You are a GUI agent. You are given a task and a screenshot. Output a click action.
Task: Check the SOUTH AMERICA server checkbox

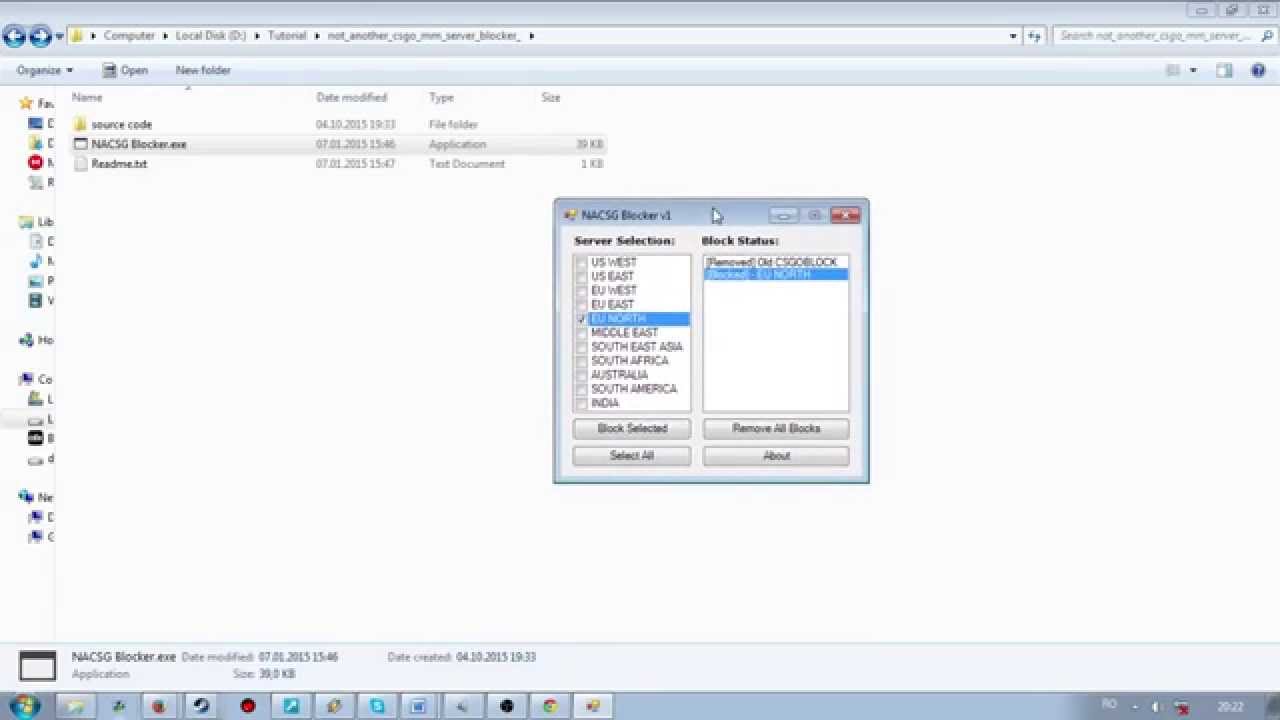[581, 388]
